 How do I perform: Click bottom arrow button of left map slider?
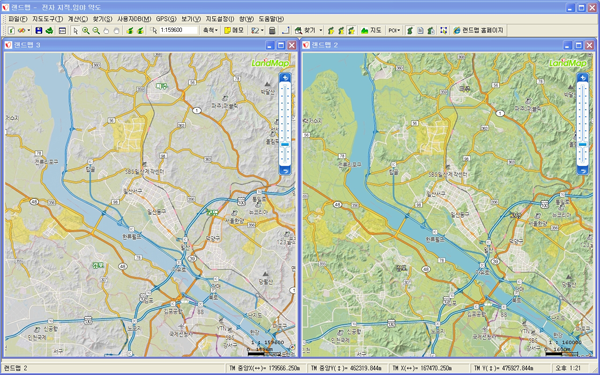285,171
